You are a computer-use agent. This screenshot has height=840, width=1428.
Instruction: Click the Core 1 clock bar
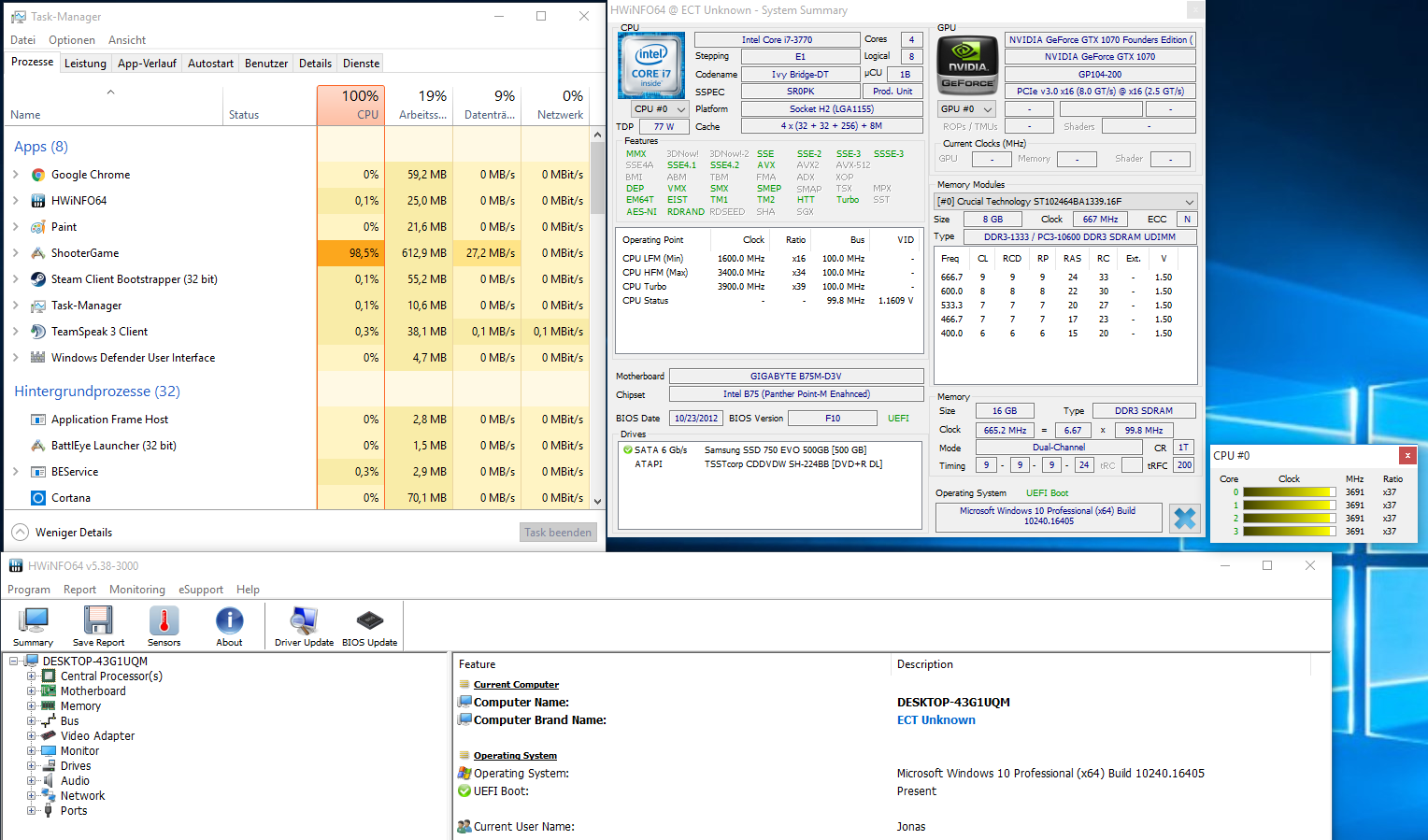(1290, 505)
